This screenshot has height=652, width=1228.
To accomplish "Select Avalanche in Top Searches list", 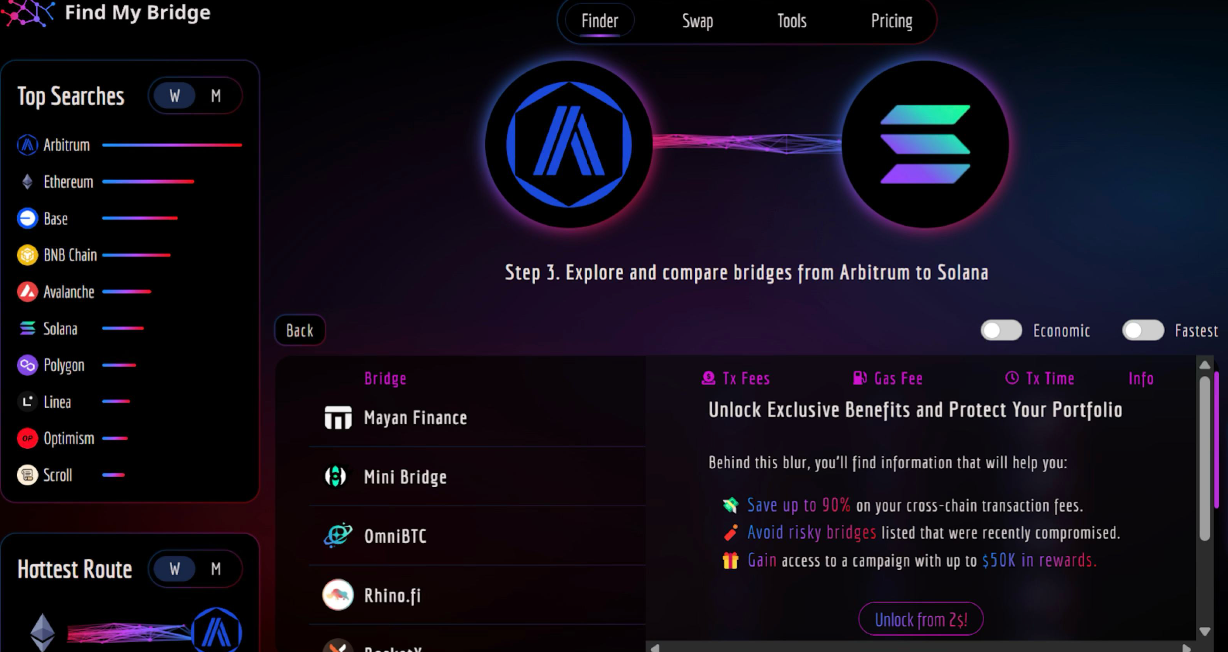I will click(68, 292).
